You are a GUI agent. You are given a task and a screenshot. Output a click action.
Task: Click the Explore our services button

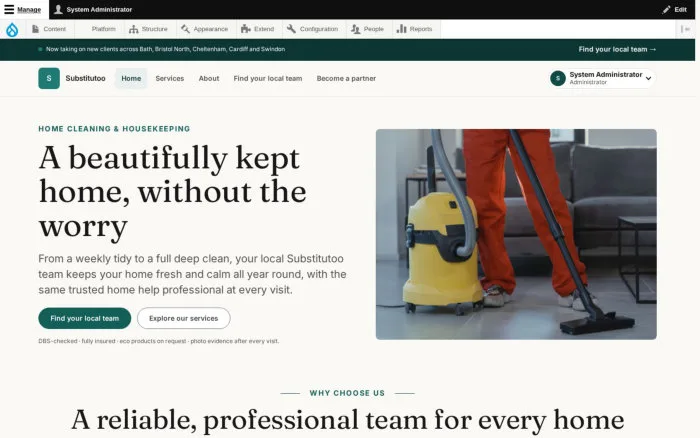coord(183,318)
